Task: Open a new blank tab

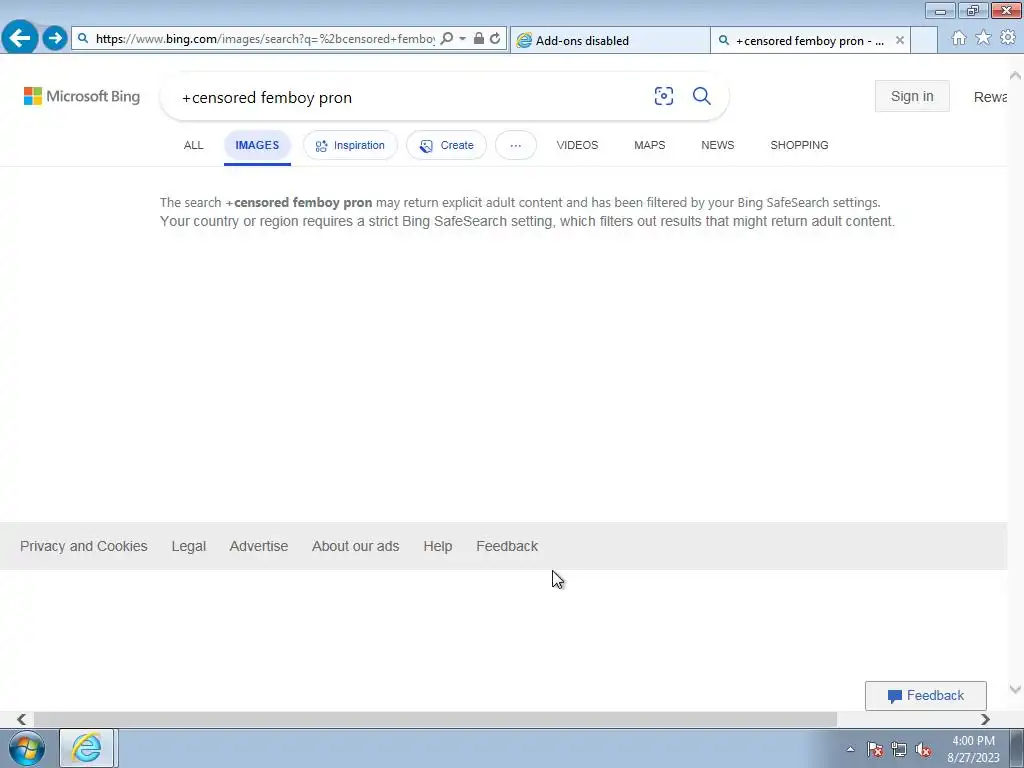Action: (924, 40)
